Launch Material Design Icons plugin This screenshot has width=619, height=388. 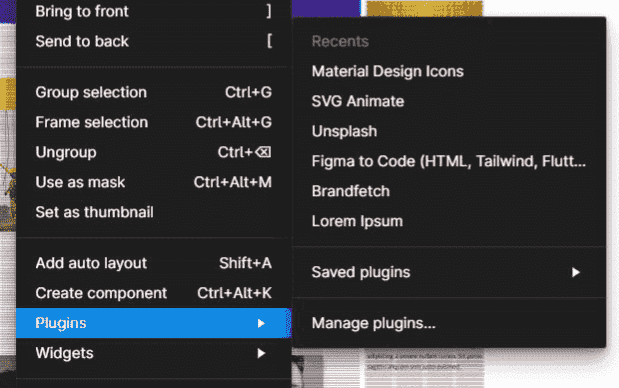(449, 71)
